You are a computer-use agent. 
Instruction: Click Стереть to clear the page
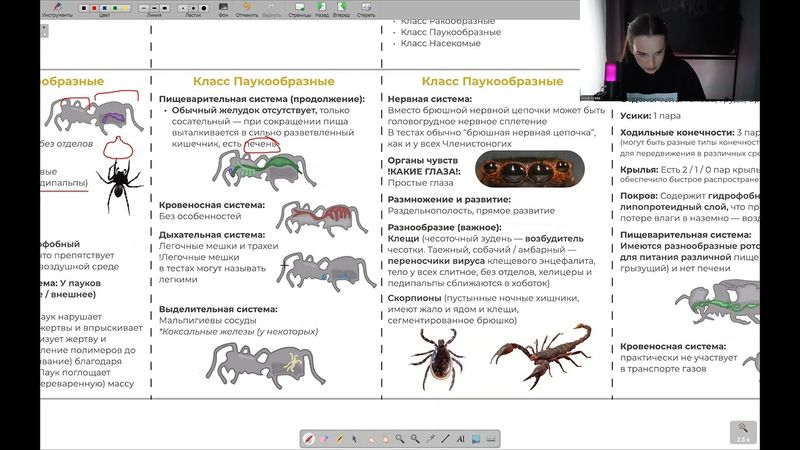click(366, 9)
